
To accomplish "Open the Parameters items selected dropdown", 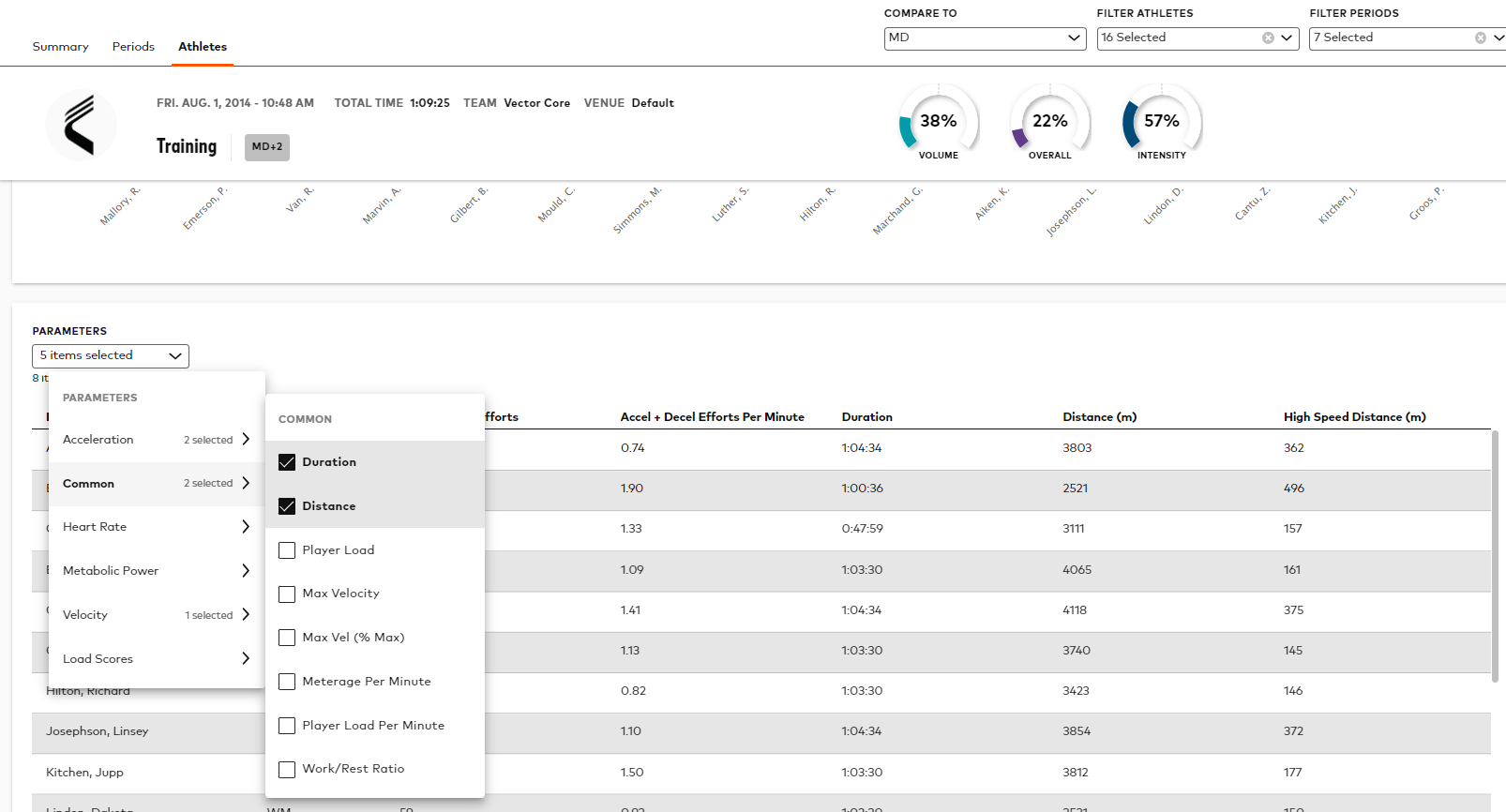I will coord(111,356).
